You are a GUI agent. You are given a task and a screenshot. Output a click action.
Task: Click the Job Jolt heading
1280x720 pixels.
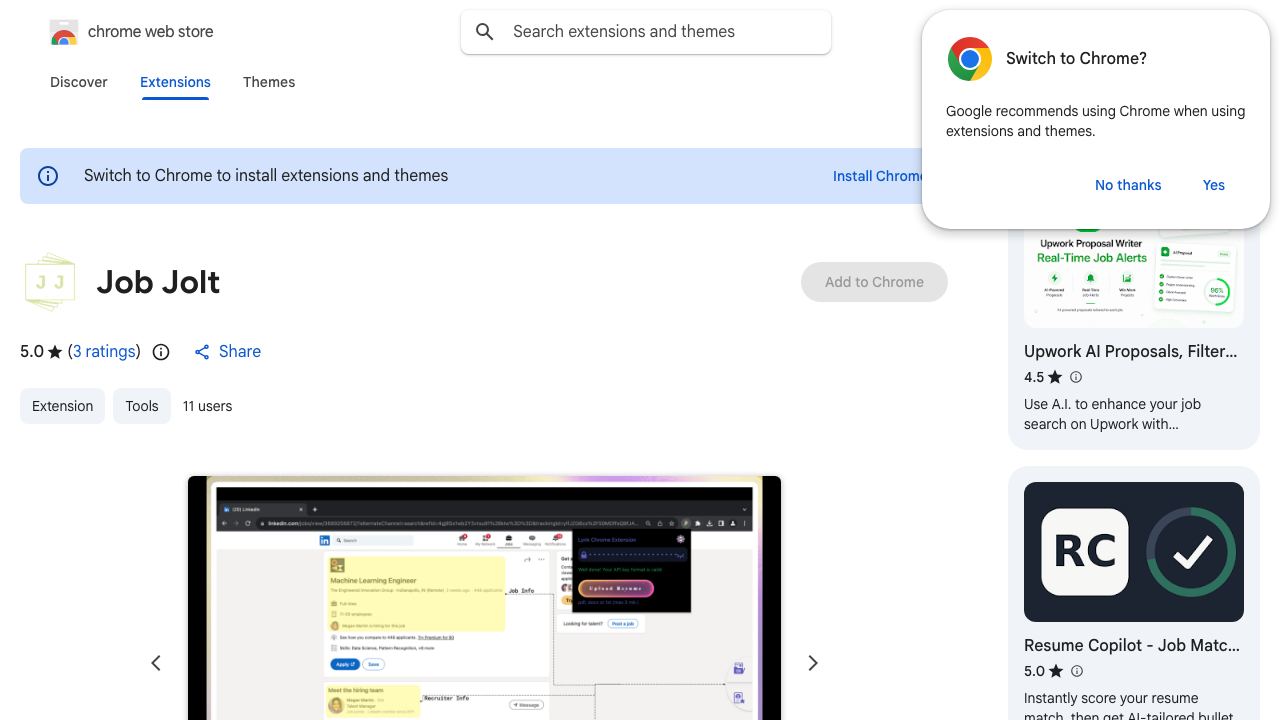[158, 282]
